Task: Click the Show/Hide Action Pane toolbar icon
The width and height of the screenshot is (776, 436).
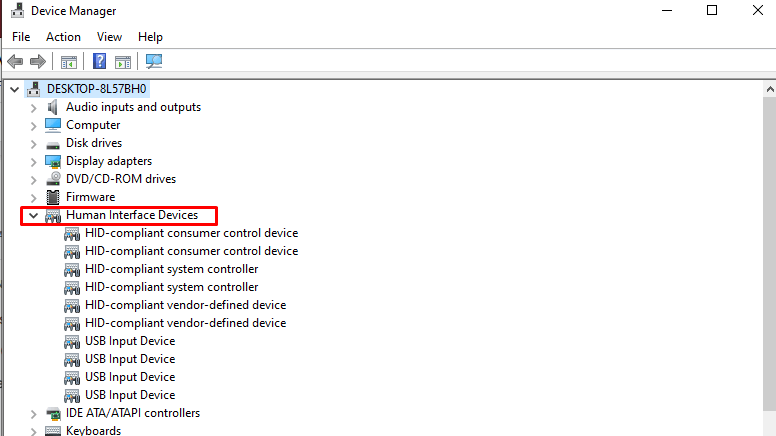Action: tap(123, 62)
